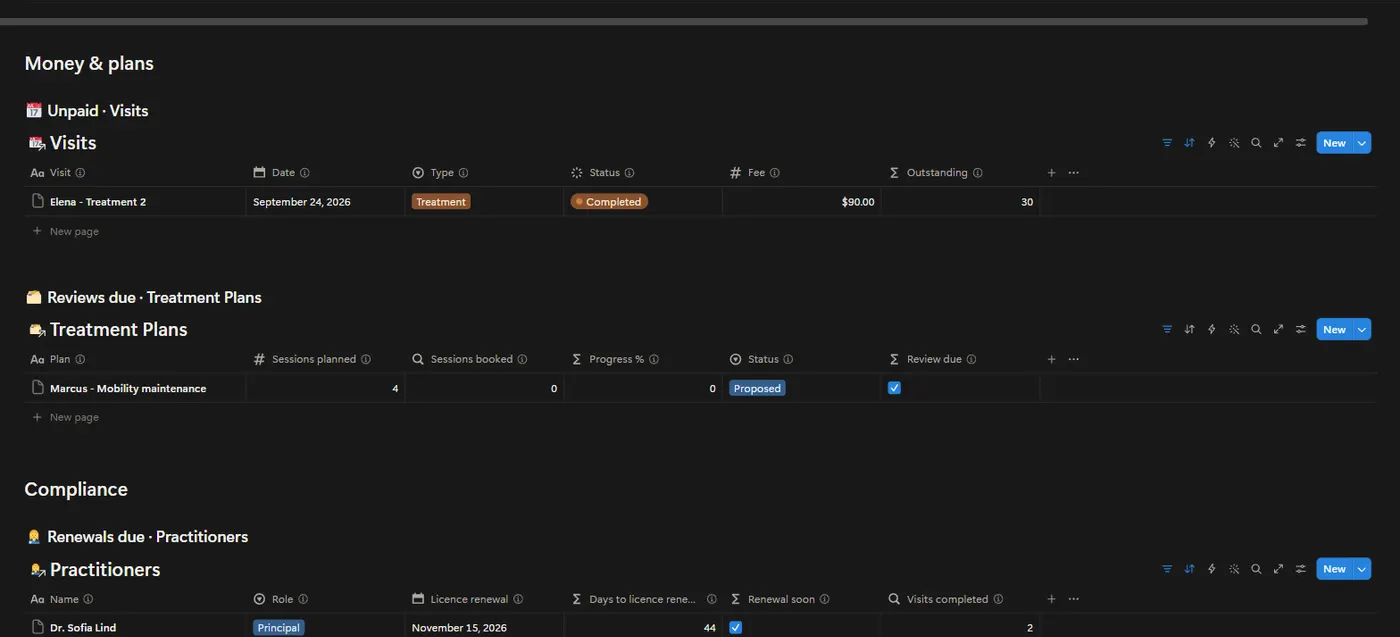Open the Marcus - Mobility maintenance page
This screenshot has height=637, width=1400.
pyautogui.click(x=128, y=388)
